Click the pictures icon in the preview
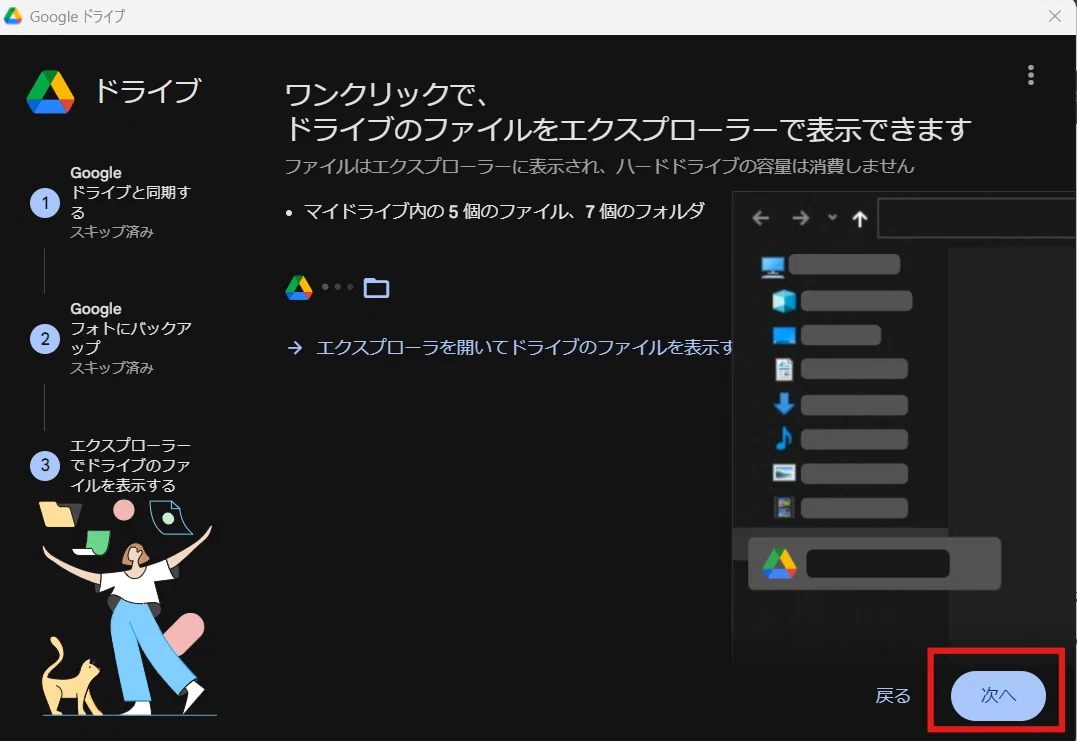Screen dimensions: 1077x741 click(x=784, y=472)
